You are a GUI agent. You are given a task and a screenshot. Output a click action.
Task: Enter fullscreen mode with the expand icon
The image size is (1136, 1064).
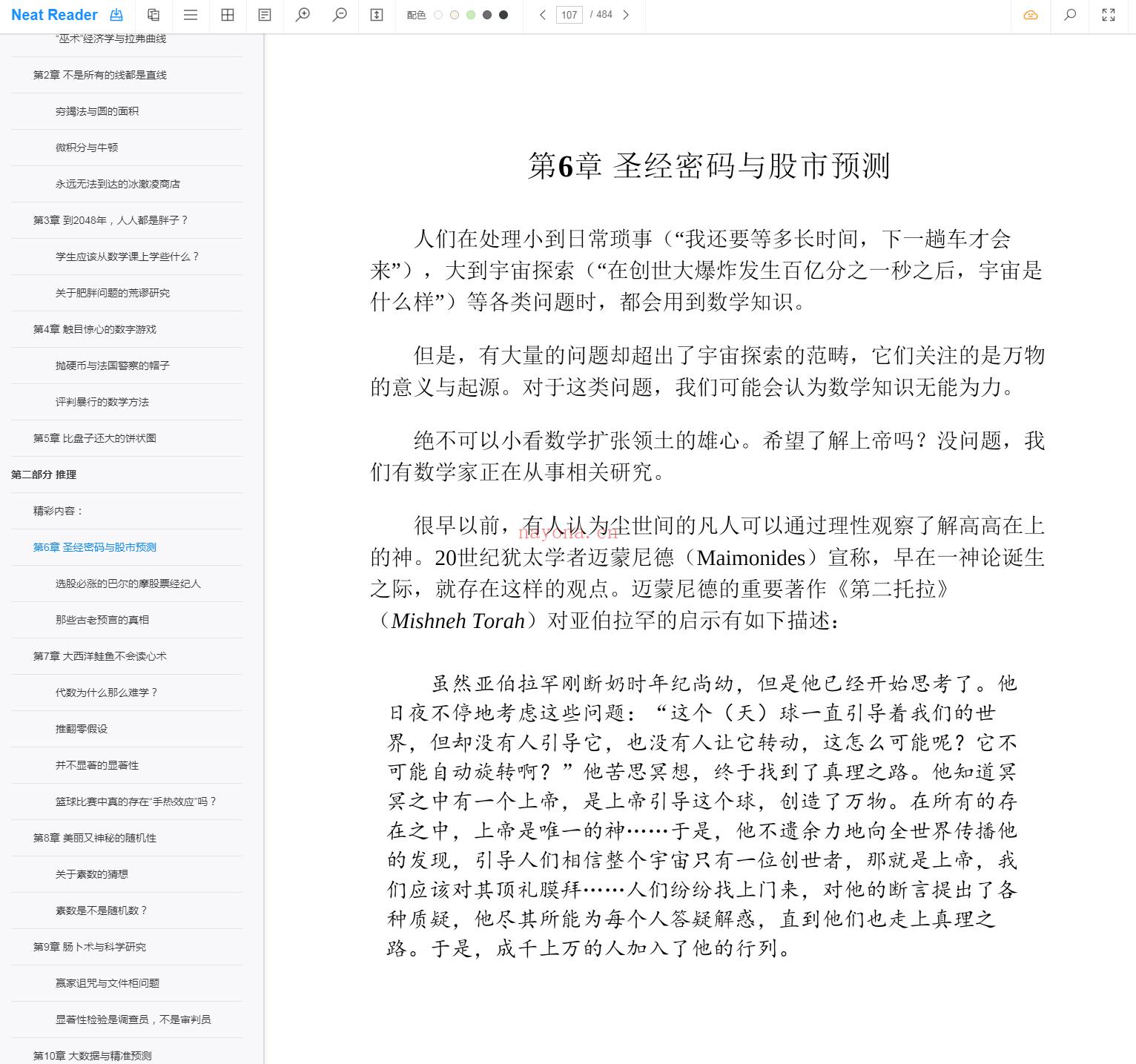point(1109,15)
